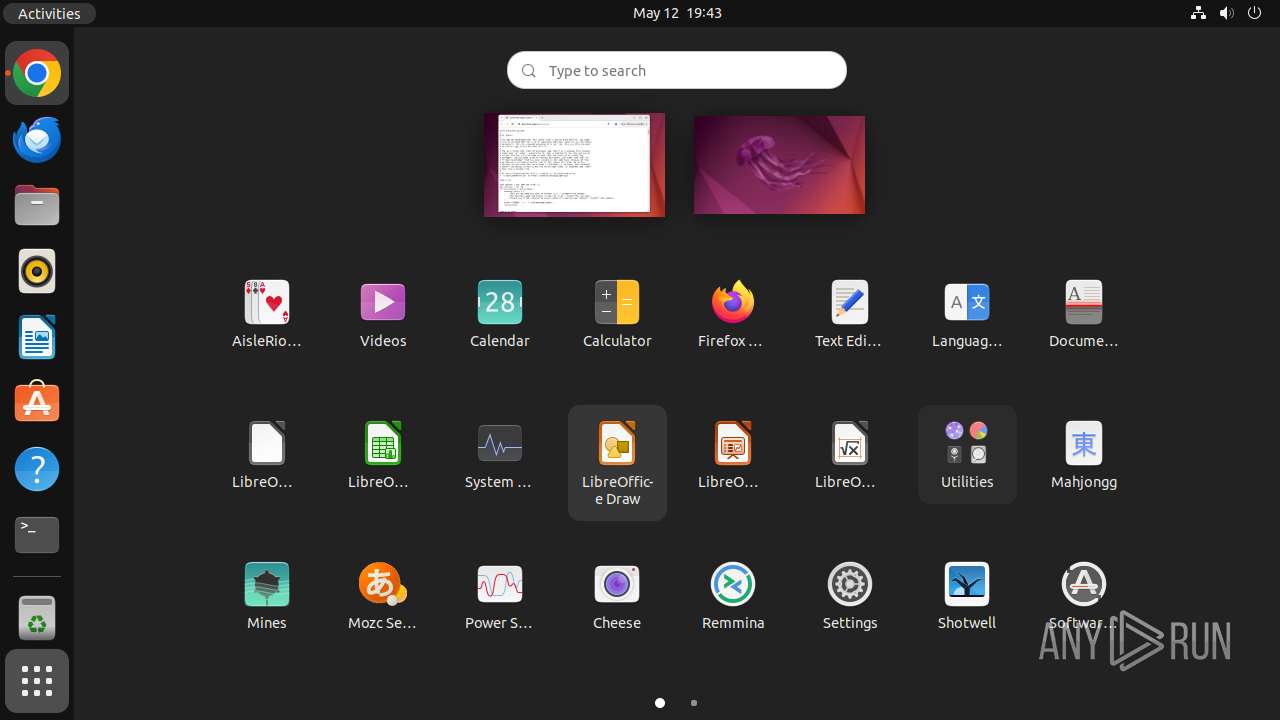Open Software & Updates app
1280x720 pixels.
[1084, 595]
